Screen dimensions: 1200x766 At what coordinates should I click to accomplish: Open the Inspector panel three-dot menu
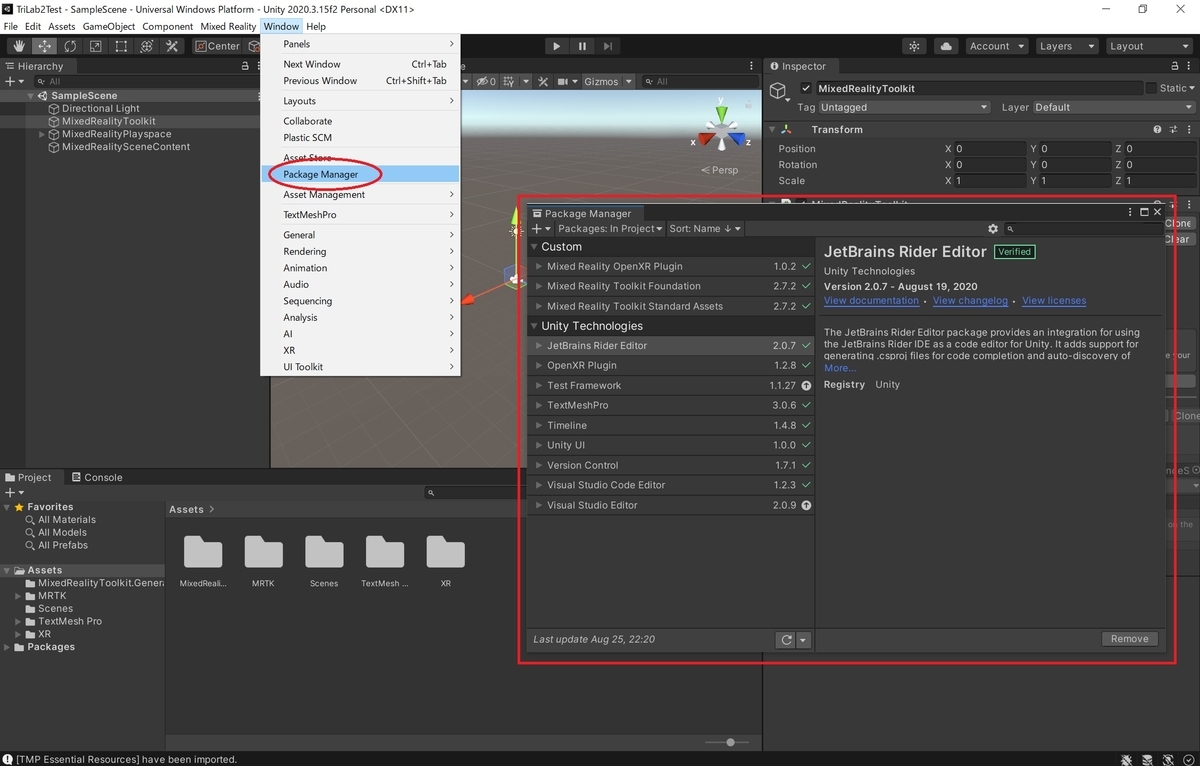click(x=1190, y=66)
